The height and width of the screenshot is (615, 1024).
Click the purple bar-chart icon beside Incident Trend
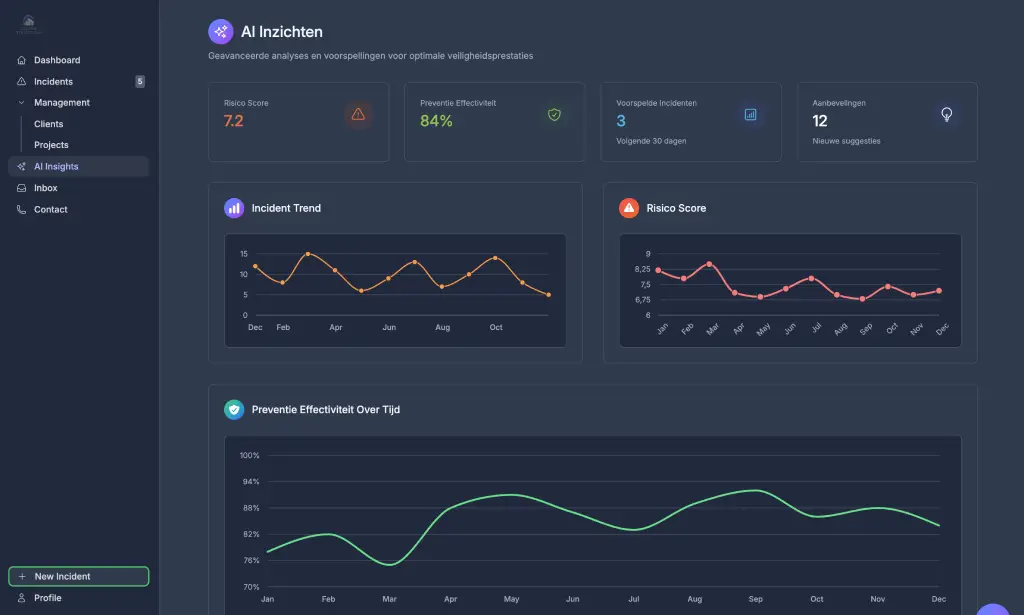[233, 208]
